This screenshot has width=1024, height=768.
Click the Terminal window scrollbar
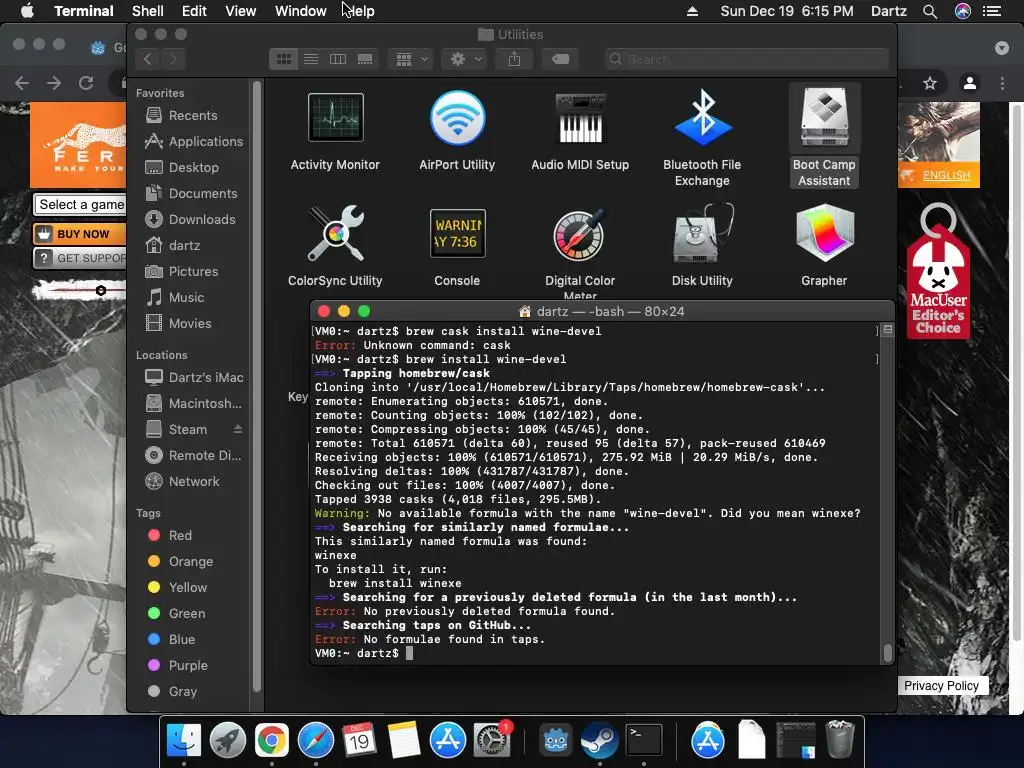pos(887,652)
